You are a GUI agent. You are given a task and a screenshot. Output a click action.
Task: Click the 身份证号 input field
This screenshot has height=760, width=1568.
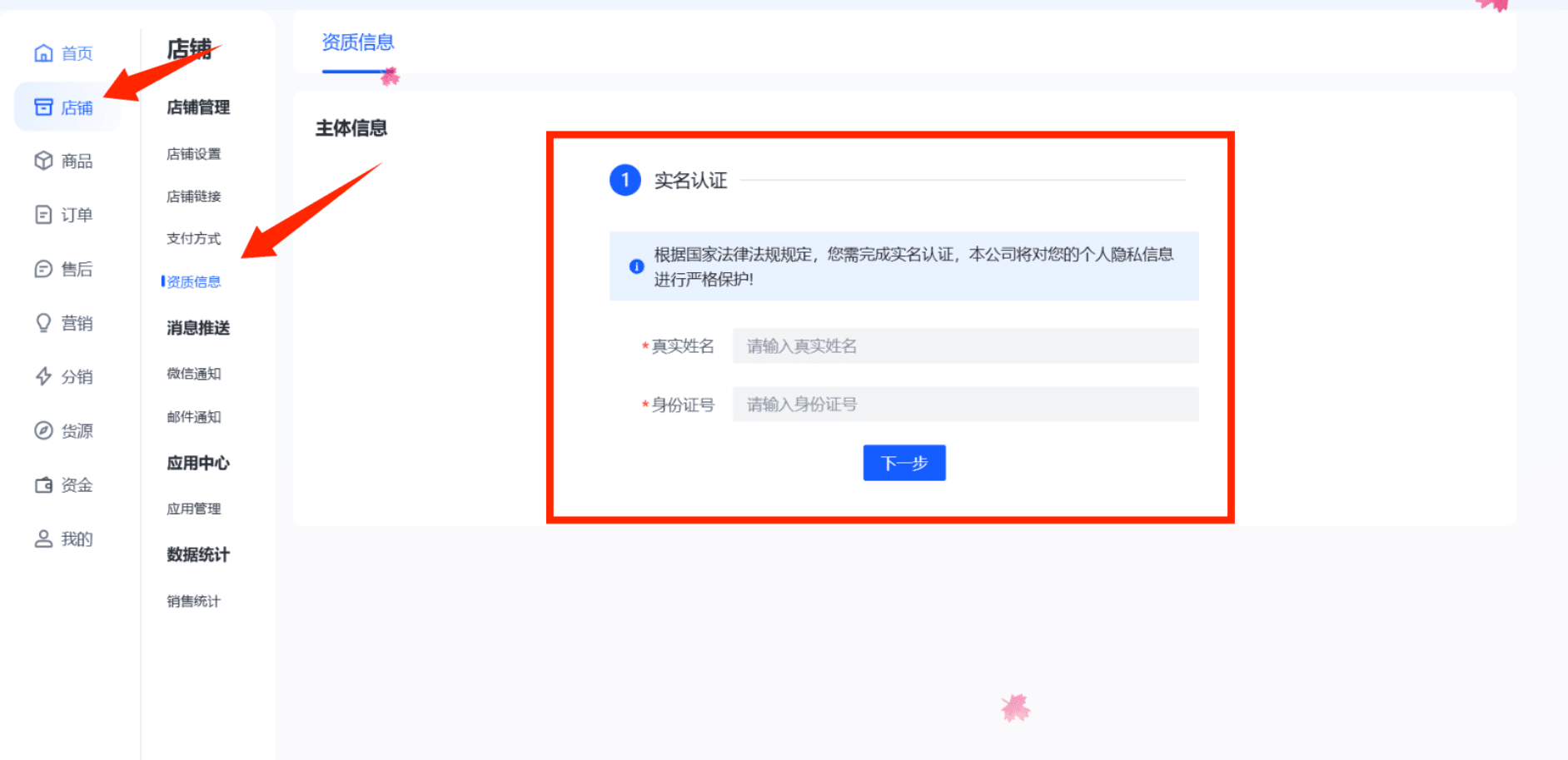965,404
